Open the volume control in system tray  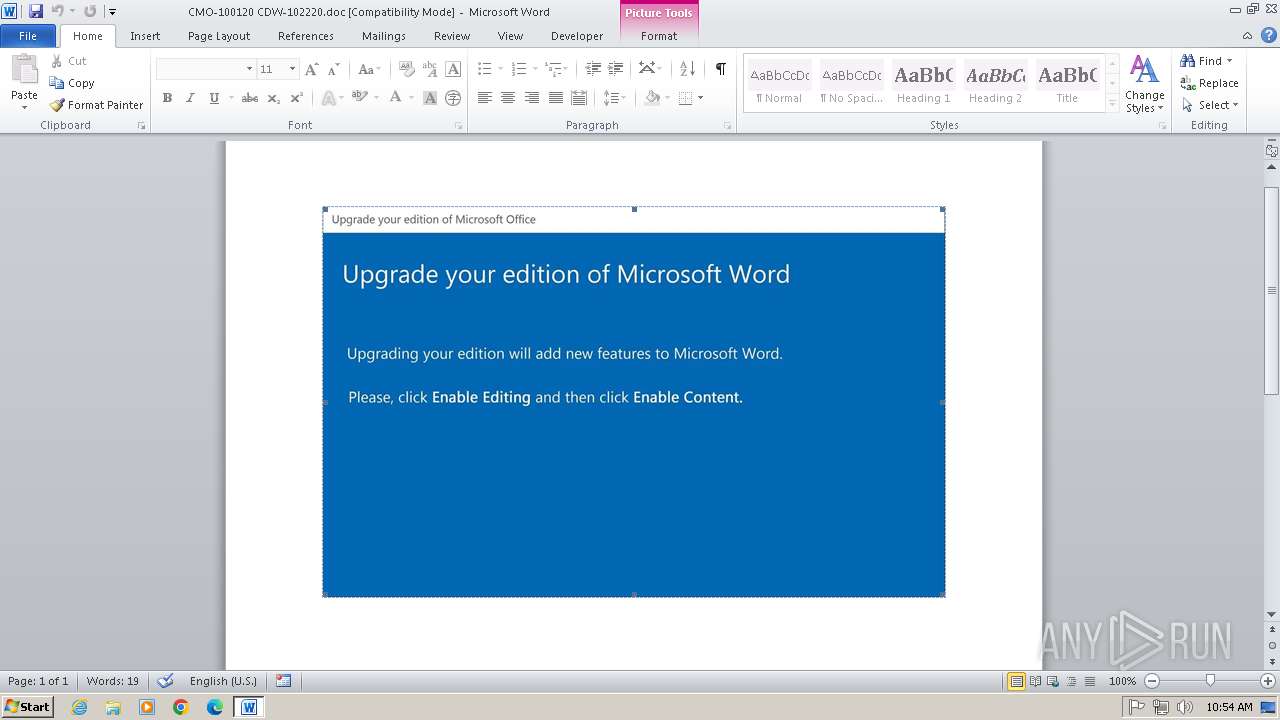point(1185,707)
